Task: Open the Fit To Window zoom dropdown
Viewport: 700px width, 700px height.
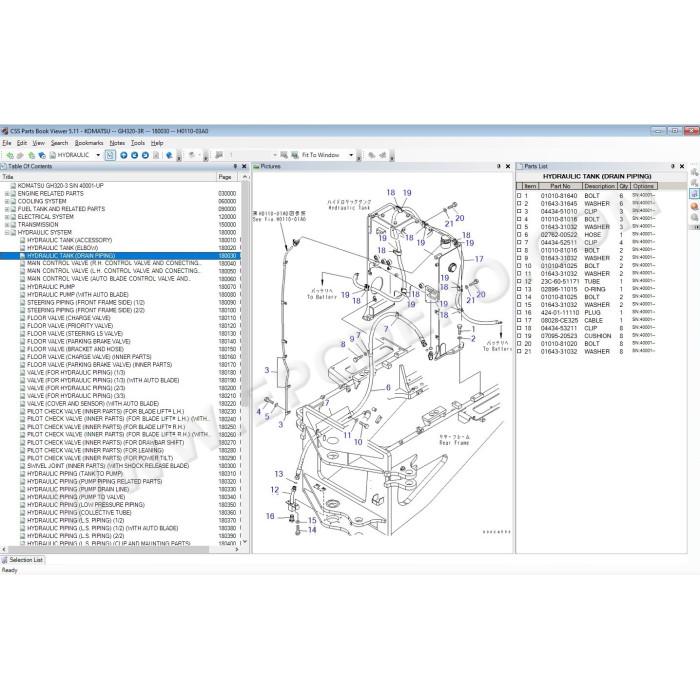Action: 351,155
